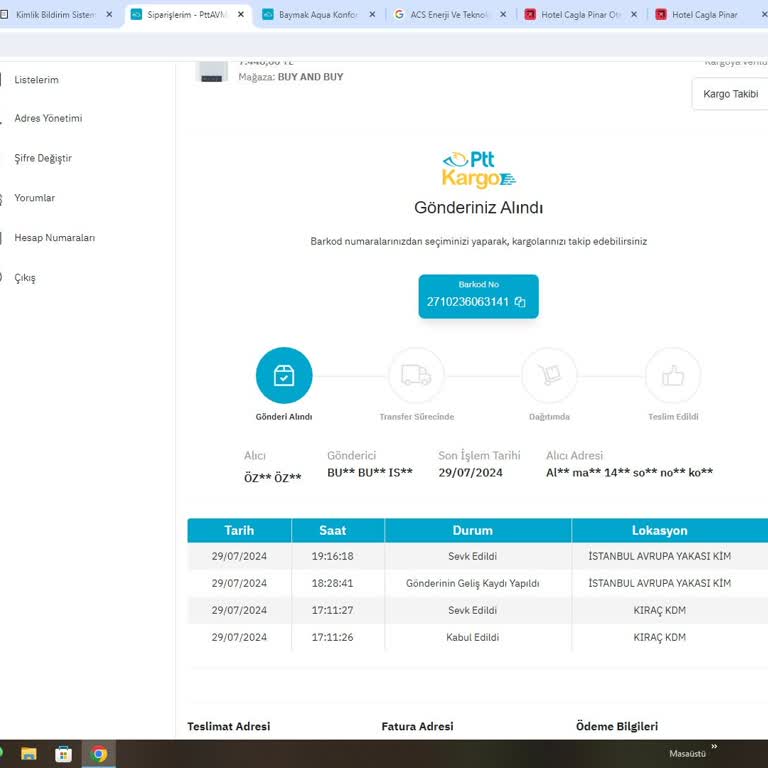Click the Son İşlem Tarihi value 29/07/2024
The height and width of the screenshot is (768, 768).
point(470,473)
